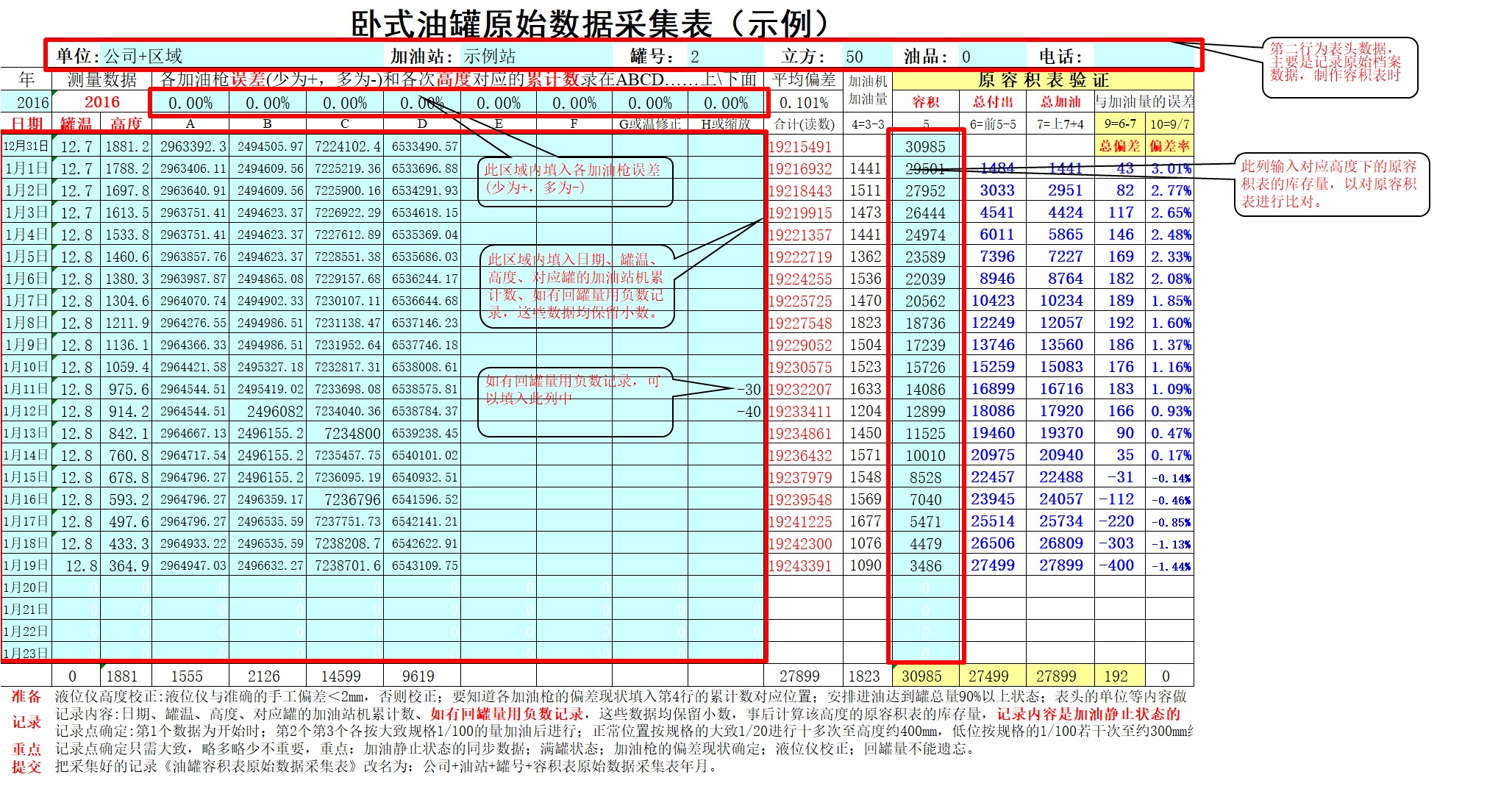Image resolution: width=1512 pixels, height=797 pixels.
Task: Select the empty date row 1月20日
Action: click(x=26, y=587)
